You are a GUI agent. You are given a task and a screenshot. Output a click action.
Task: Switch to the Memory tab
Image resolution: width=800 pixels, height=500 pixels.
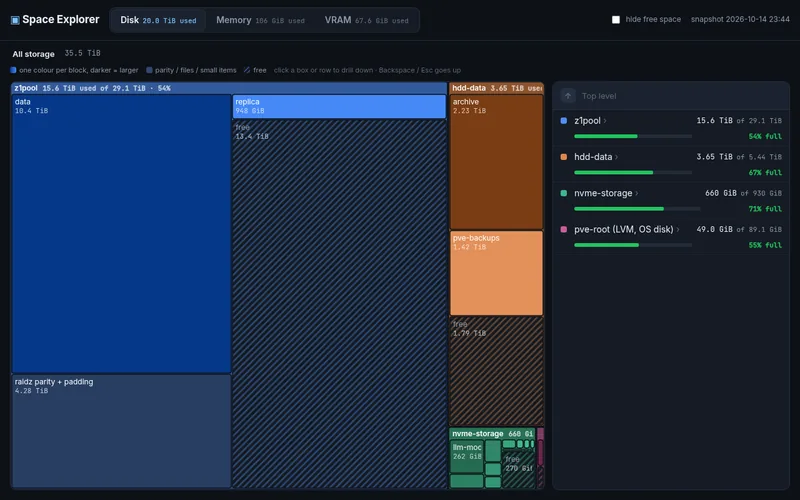coord(260,20)
